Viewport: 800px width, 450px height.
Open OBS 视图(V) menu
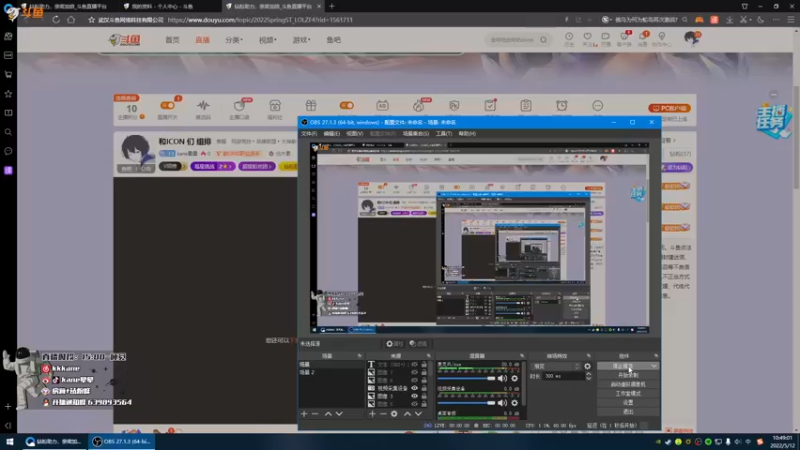[354, 134]
